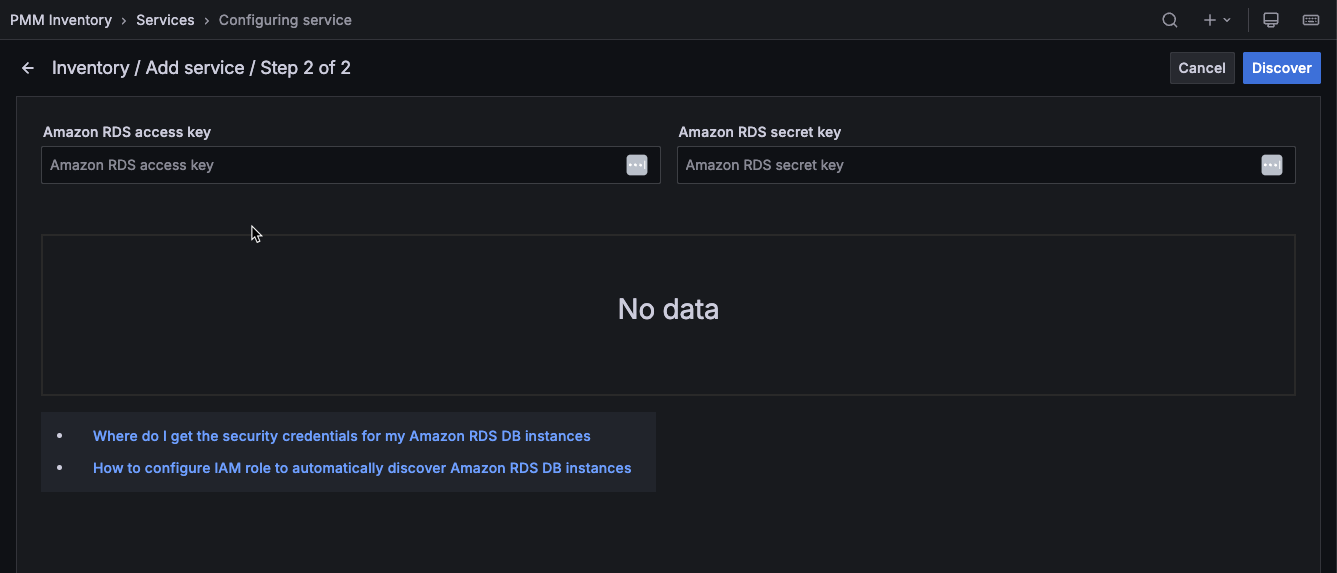1337x573 pixels.
Task: Open the plus add menu
Action: [x=1217, y=20]
